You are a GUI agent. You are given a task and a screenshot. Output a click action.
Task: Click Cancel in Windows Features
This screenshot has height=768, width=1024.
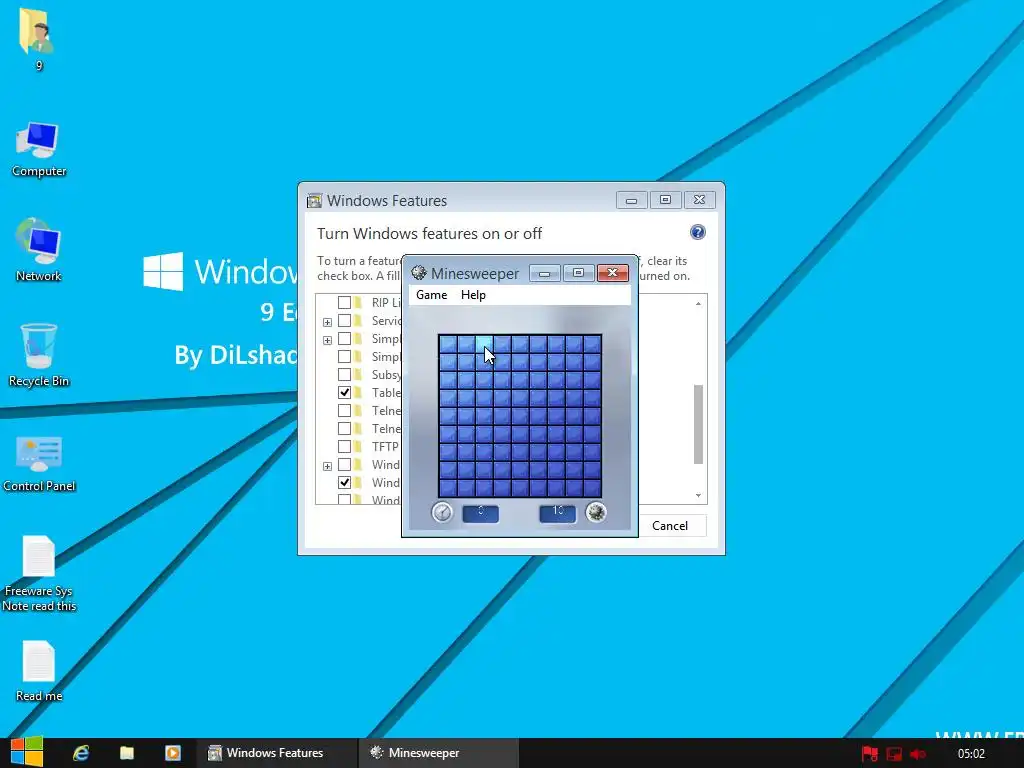click(669, 526)
